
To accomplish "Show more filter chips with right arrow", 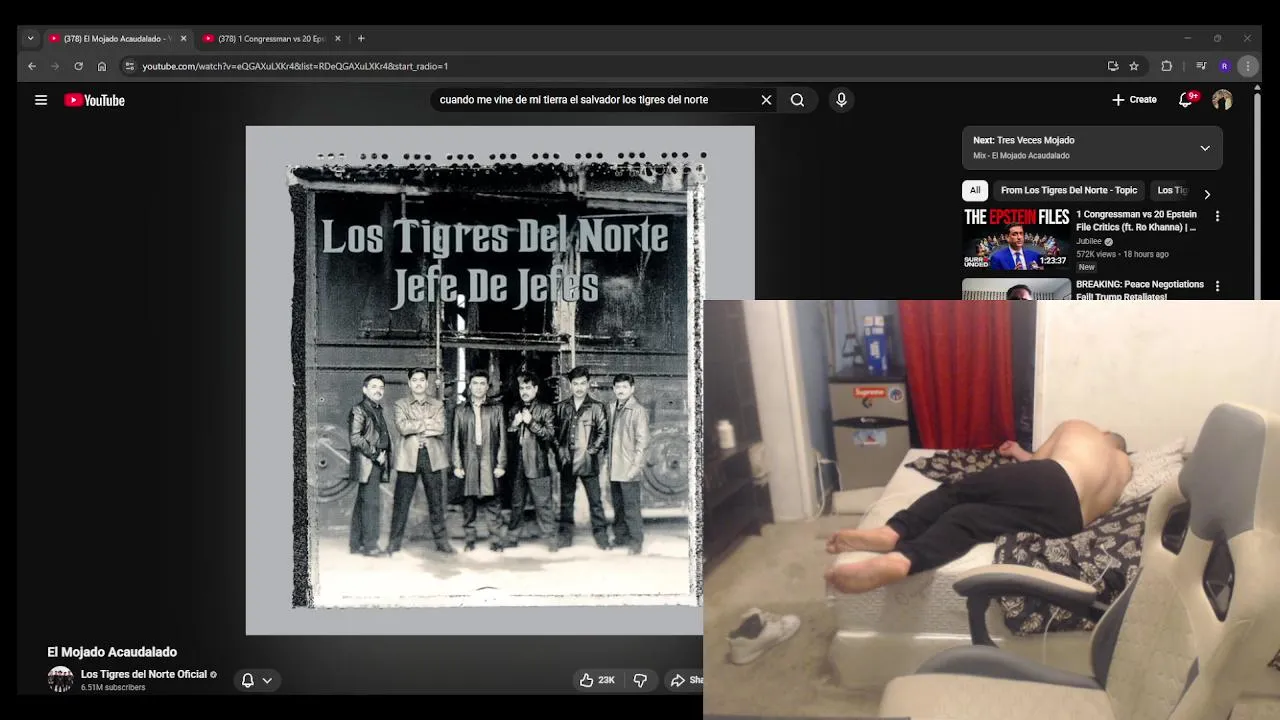I will coord(1207,194).
